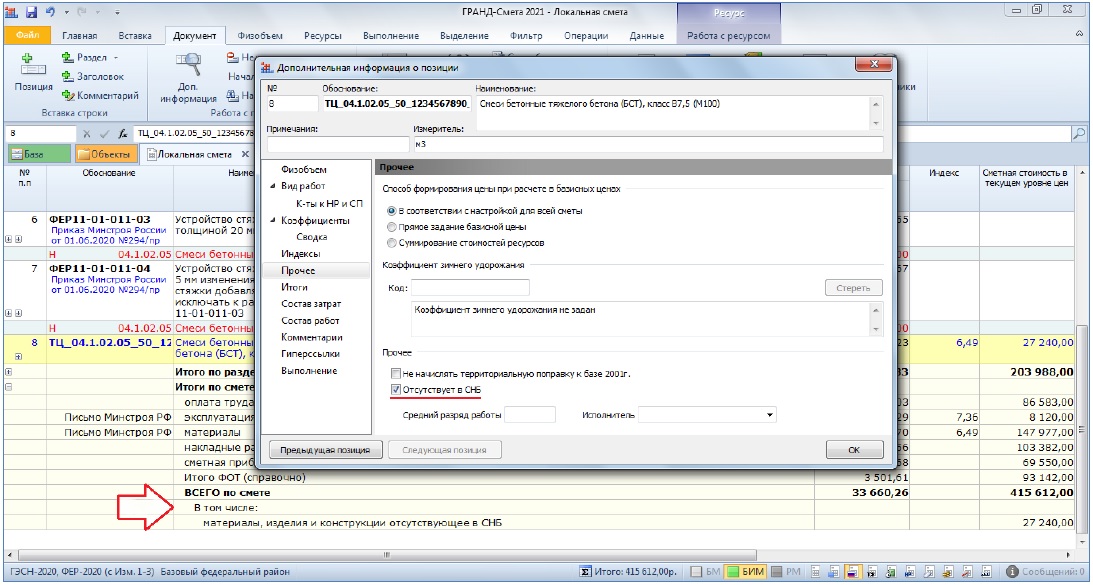The width and height of the screenshot is (1093, 585).
Task: Click the search magnifier at formula bar end
Action: [1079, 133]
